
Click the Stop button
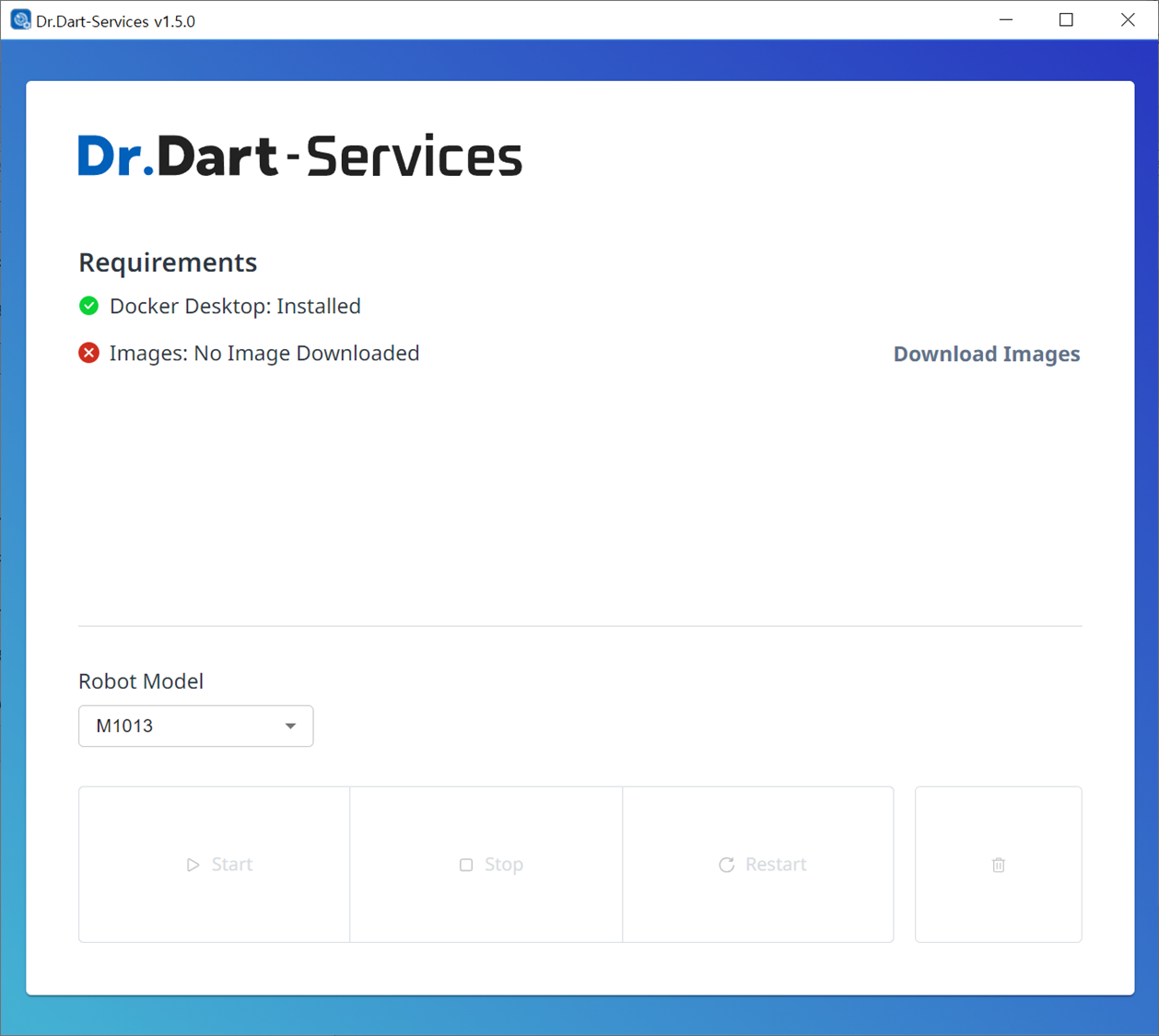[486, 864]
